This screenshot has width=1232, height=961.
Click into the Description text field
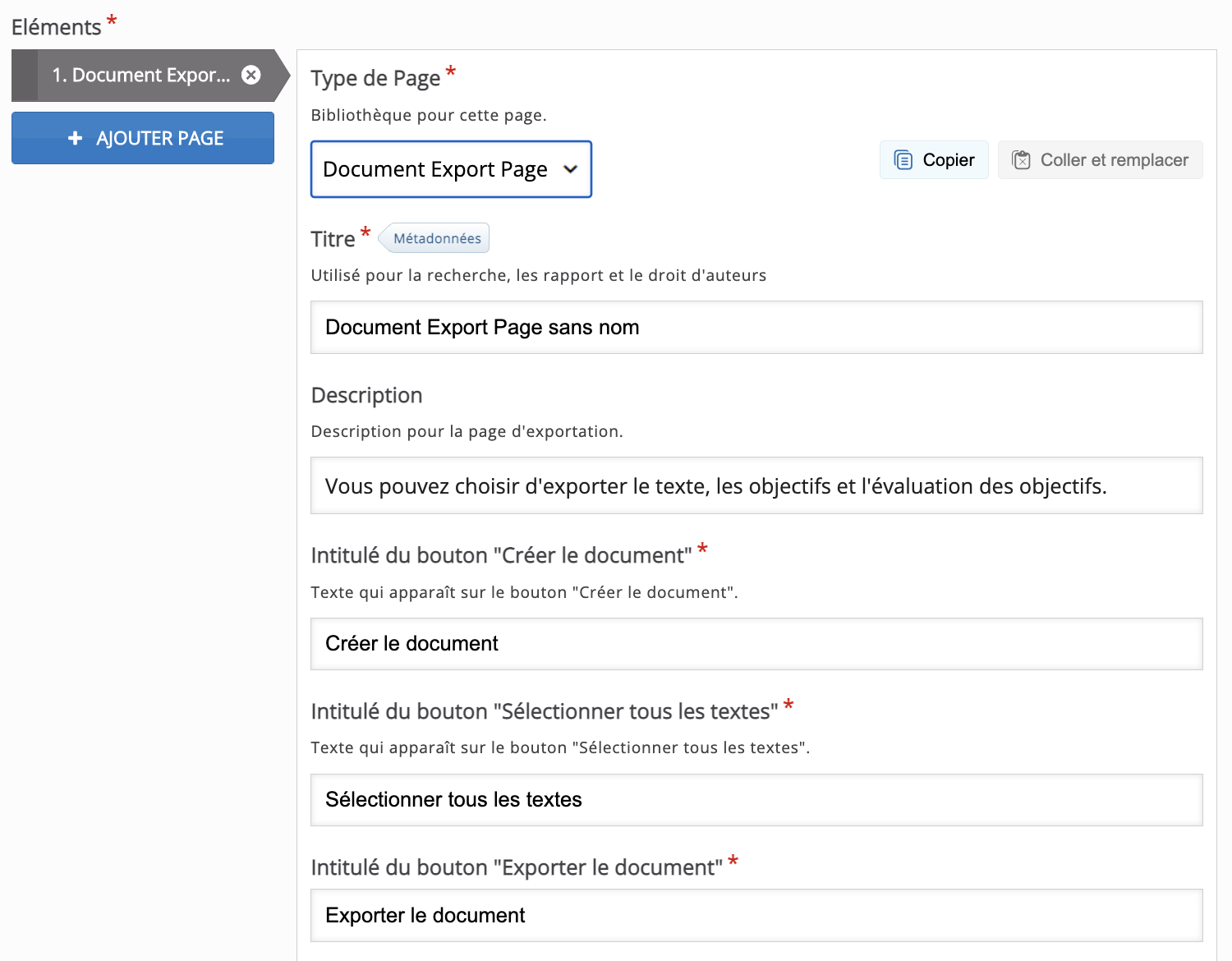click(756, 486)
